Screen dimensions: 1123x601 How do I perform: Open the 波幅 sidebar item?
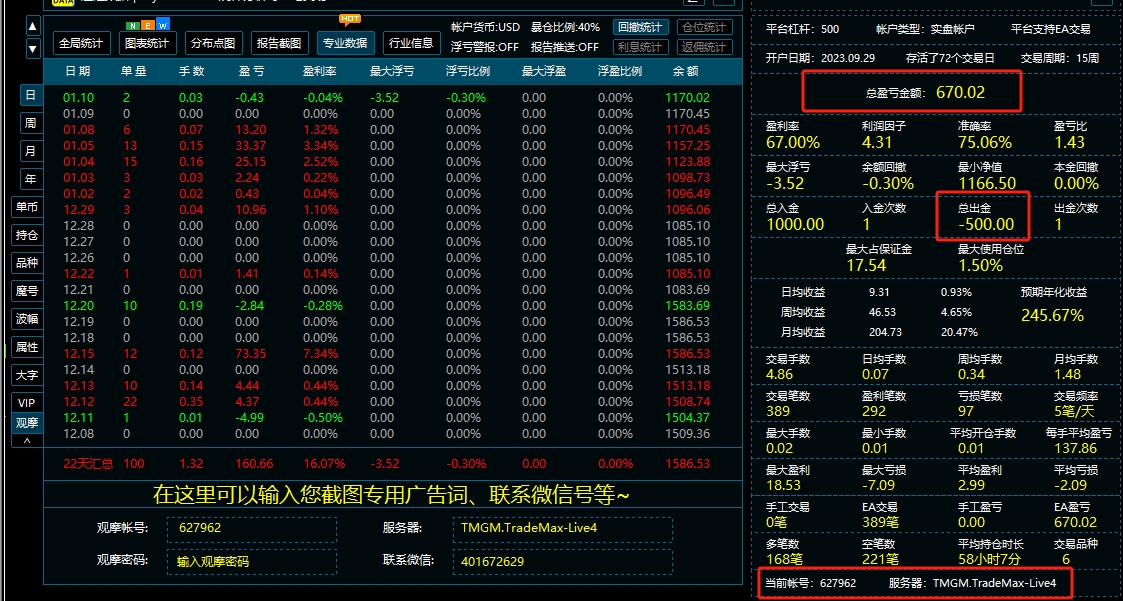(27, 319)
